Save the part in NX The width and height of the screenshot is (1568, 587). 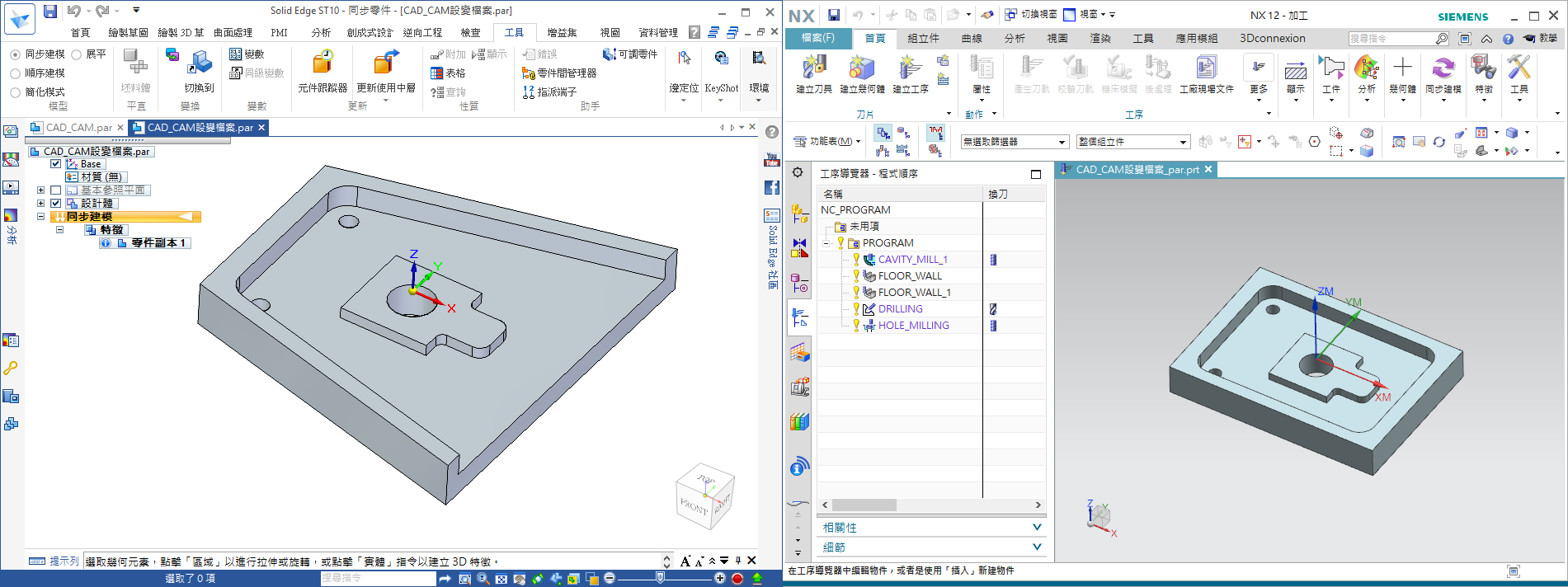[x=834, y=15]
